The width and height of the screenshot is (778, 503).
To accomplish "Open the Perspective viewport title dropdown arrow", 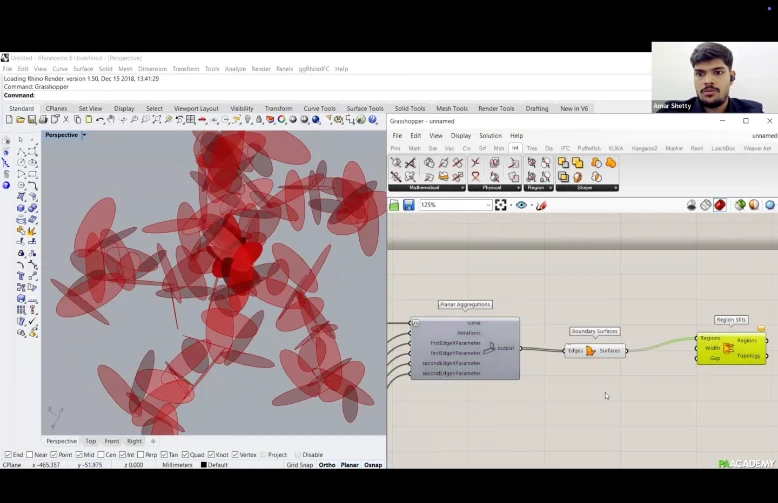I will tap(84, 135).
